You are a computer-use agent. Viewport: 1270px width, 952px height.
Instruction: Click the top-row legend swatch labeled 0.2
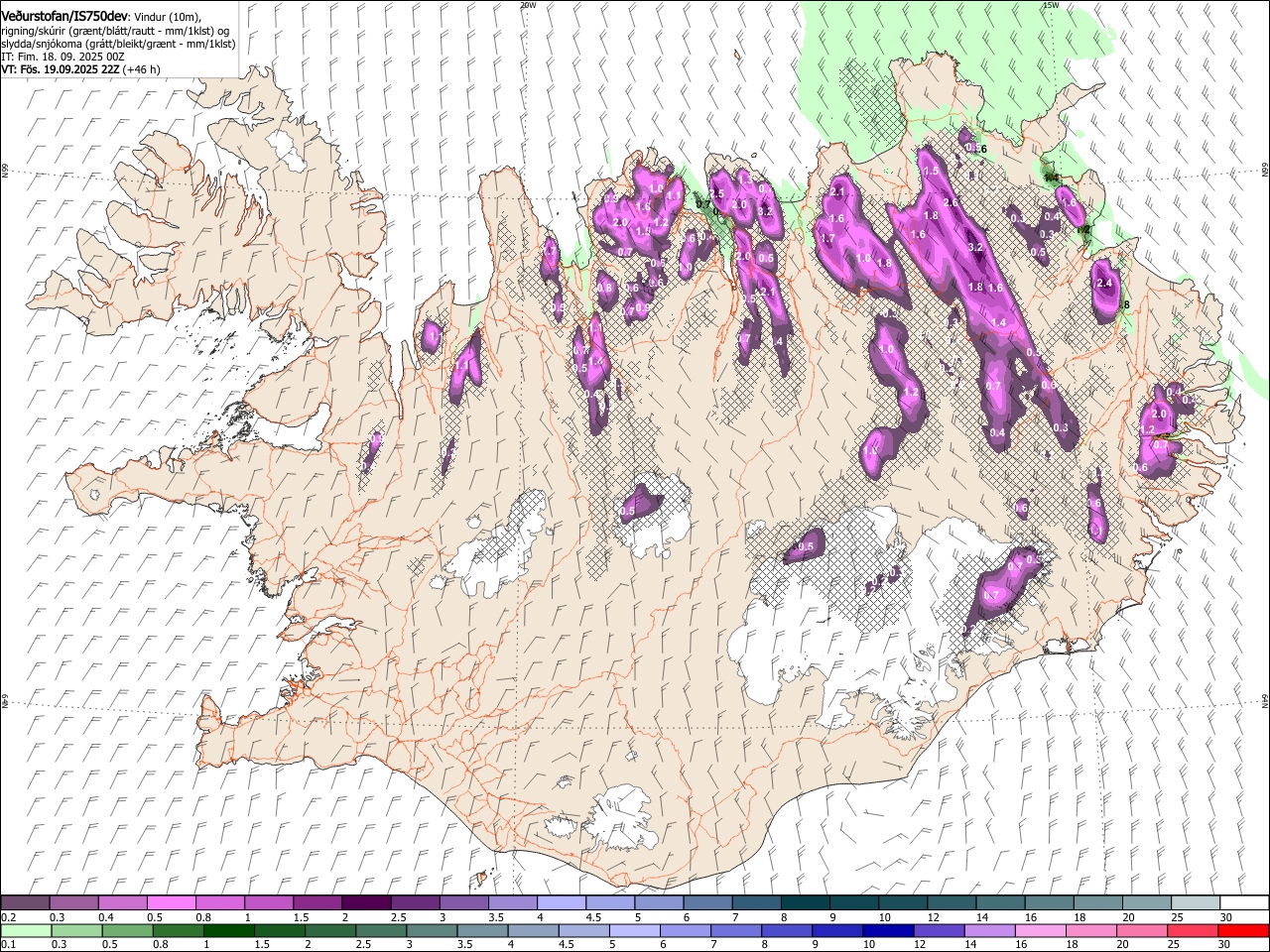(25, 903)
